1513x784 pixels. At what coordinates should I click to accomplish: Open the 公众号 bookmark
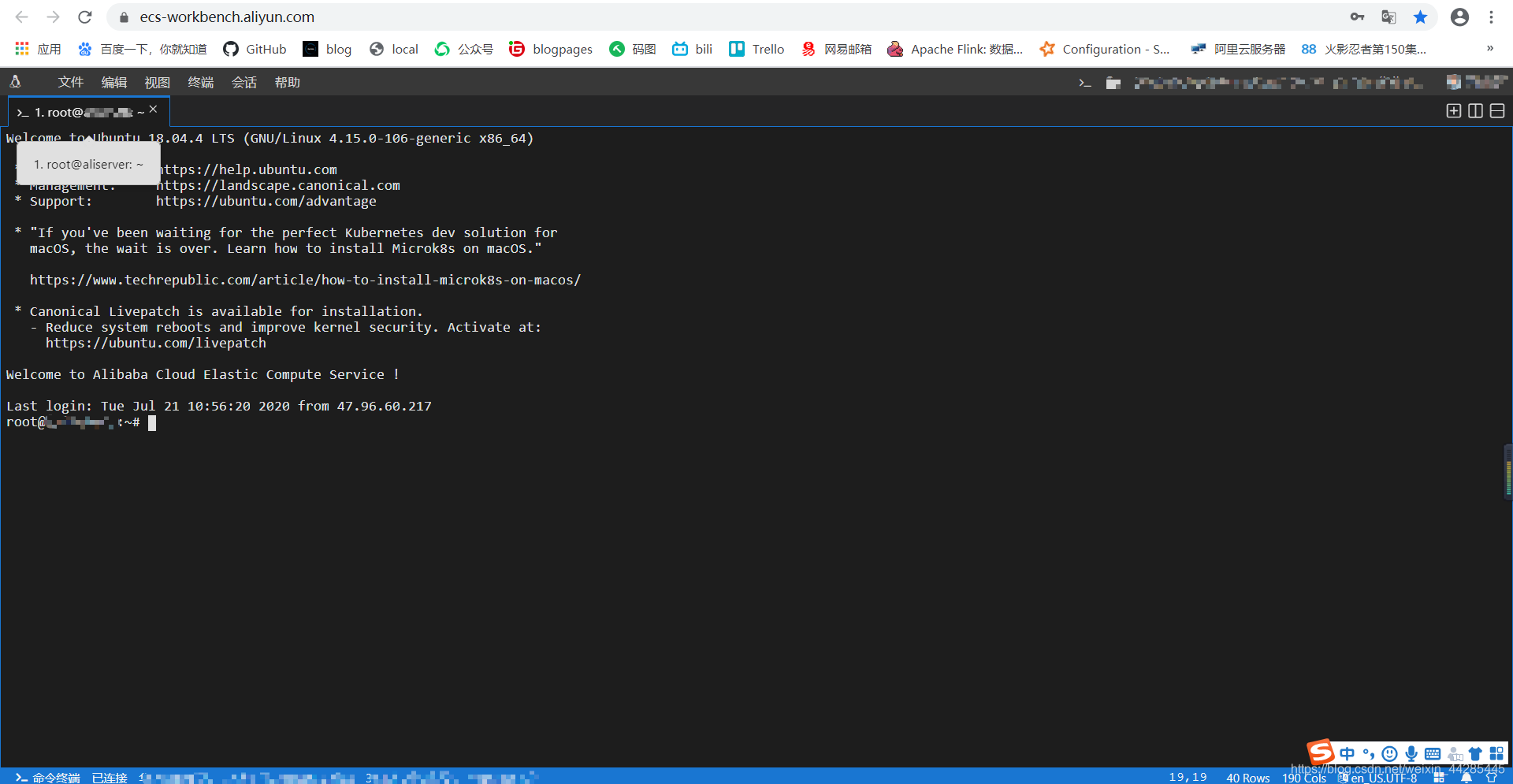click(464, 49)
